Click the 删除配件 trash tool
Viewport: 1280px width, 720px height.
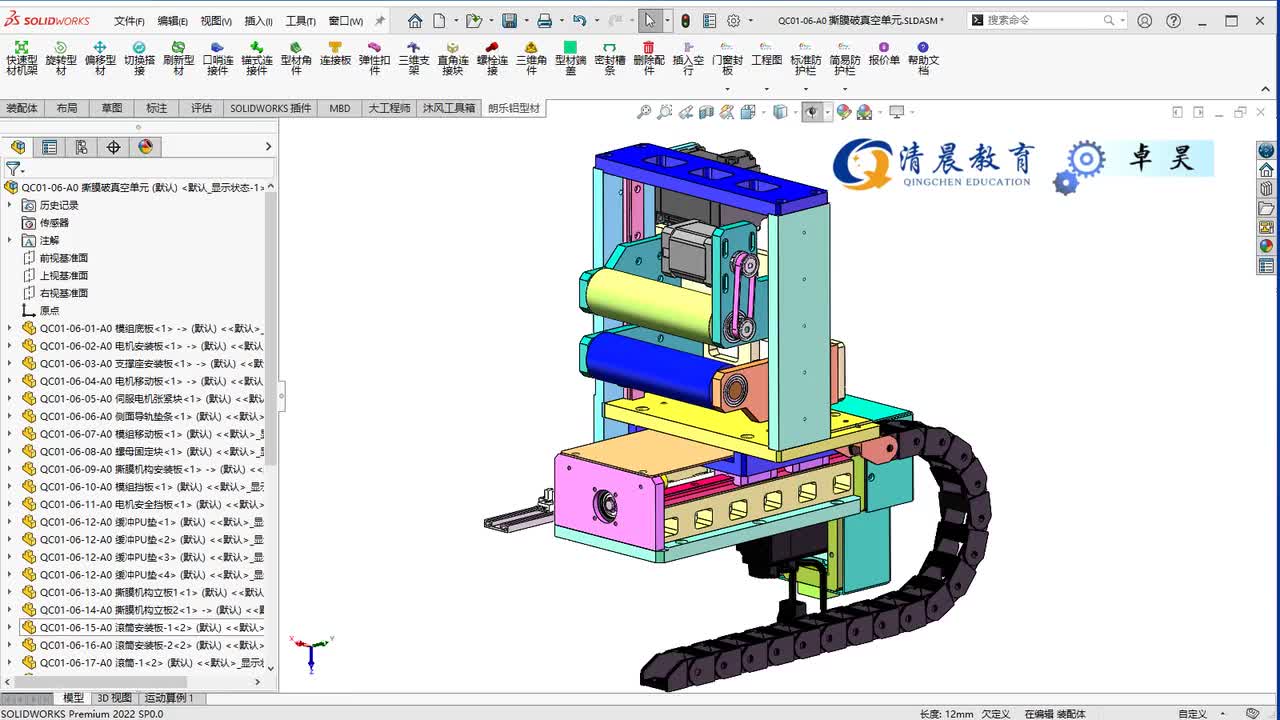[648, 58]
